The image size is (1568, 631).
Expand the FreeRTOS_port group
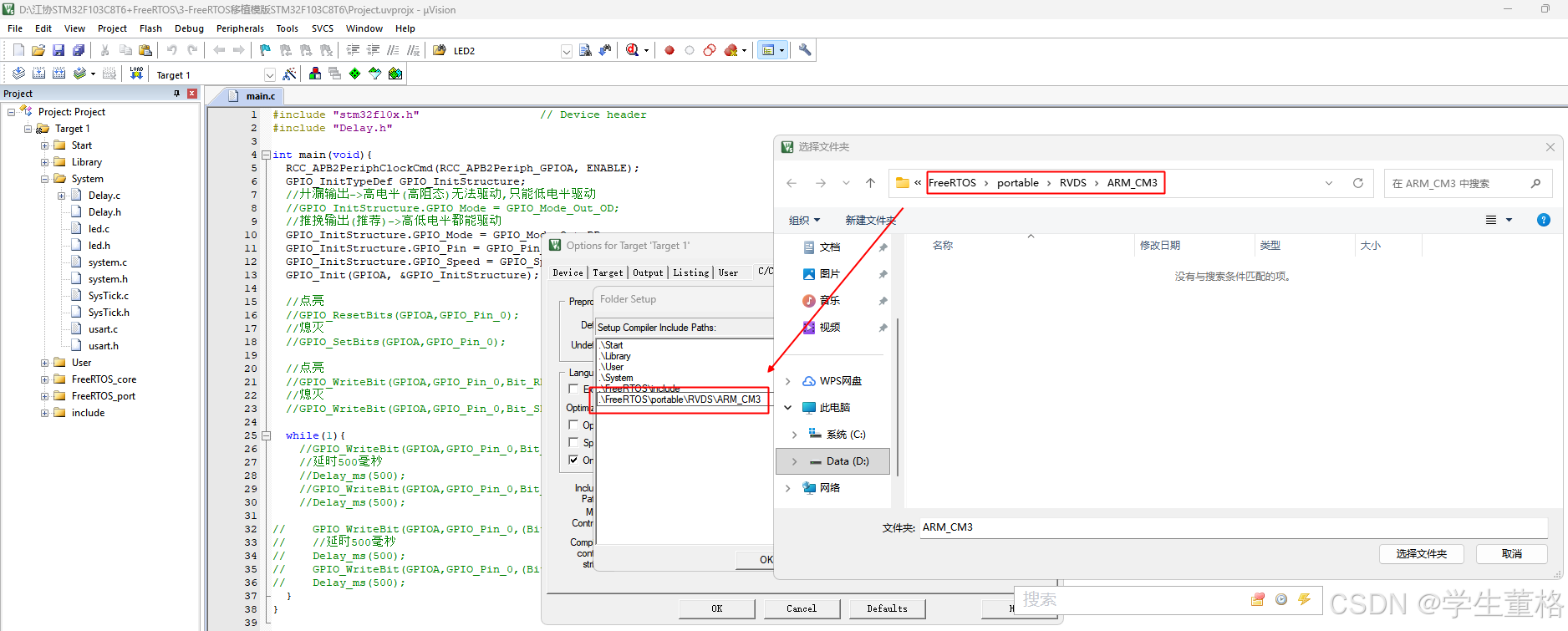[x=44, y=396]
